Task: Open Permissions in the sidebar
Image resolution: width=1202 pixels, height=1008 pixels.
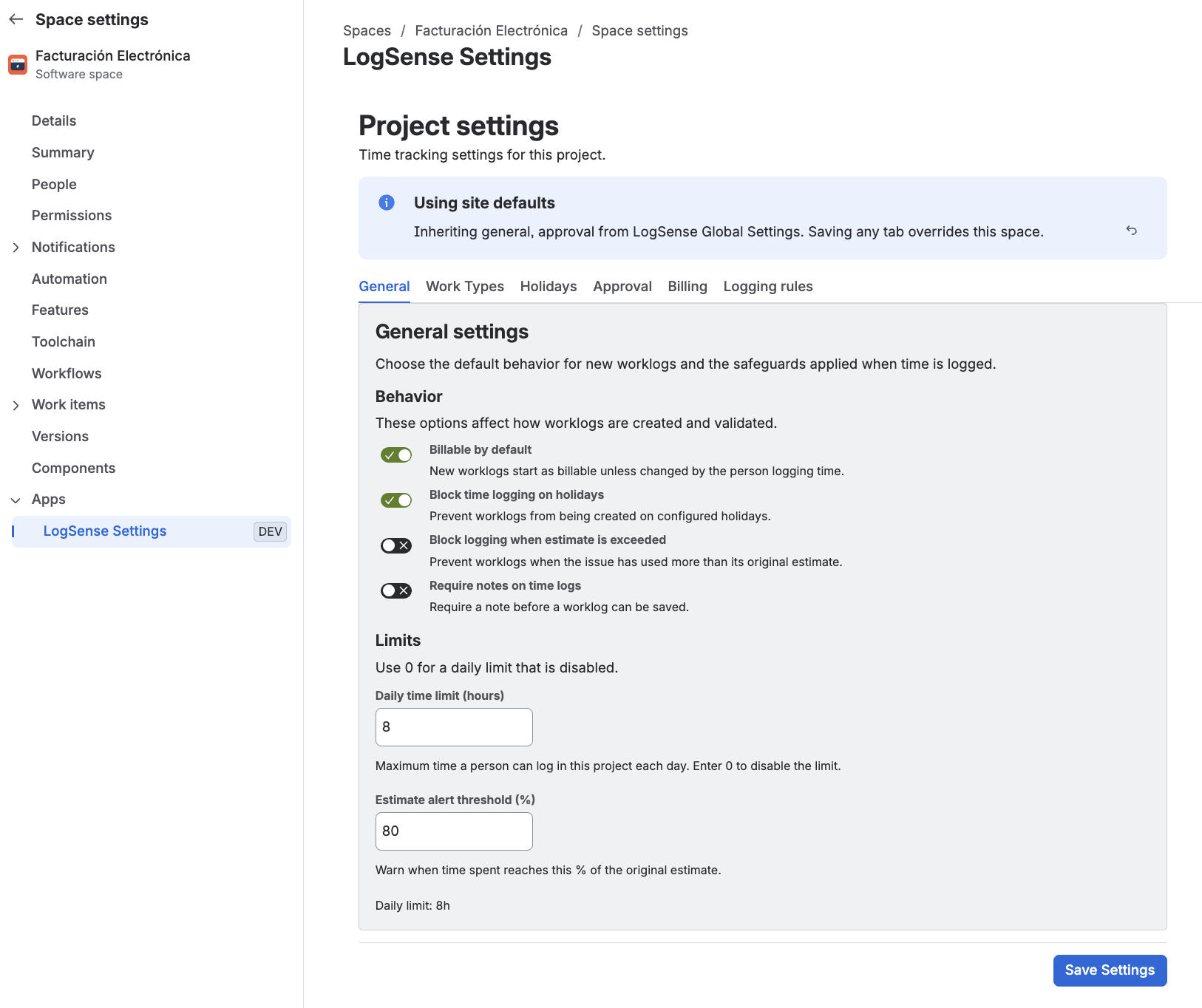Action: click(72, 215)
